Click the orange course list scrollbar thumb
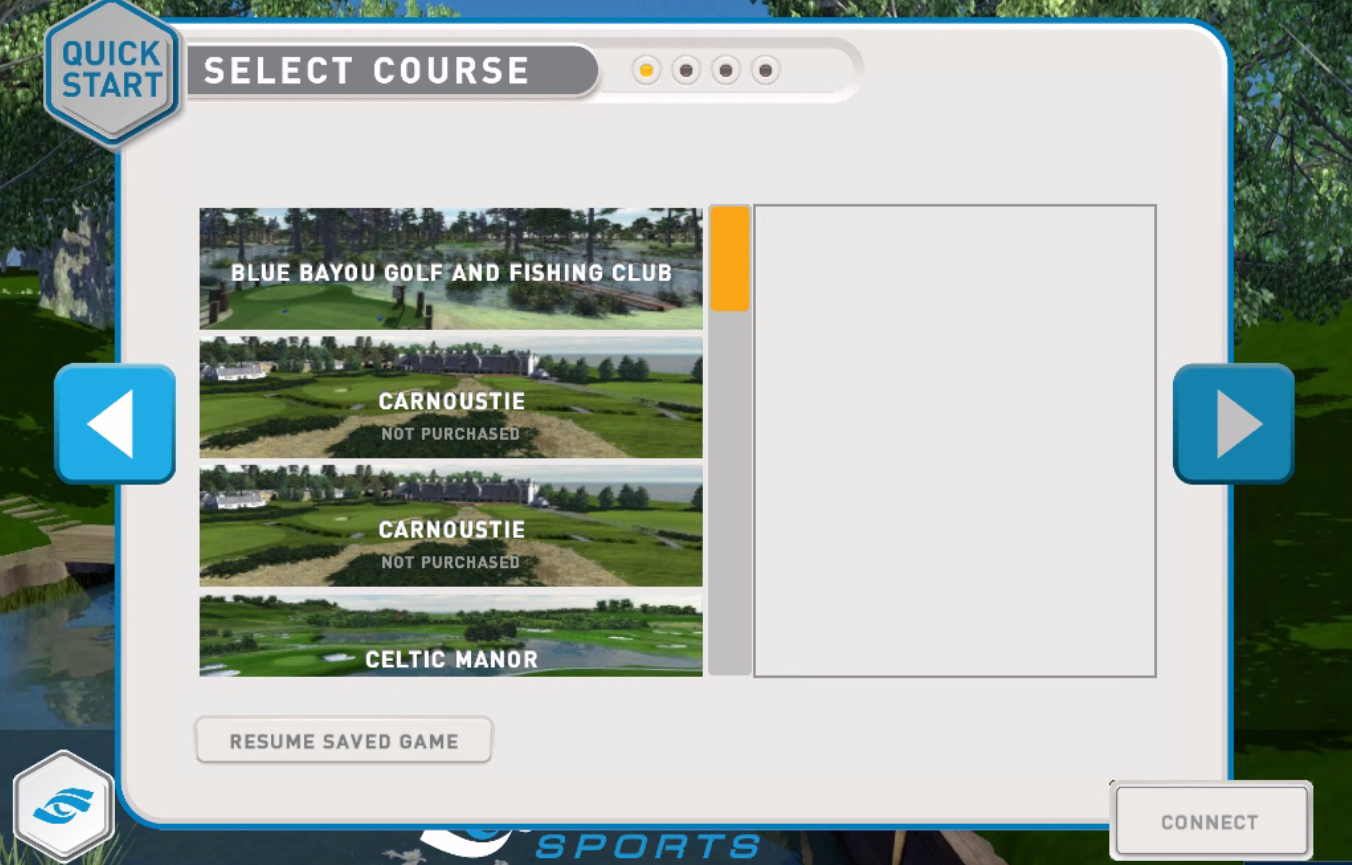 point(730,258)
